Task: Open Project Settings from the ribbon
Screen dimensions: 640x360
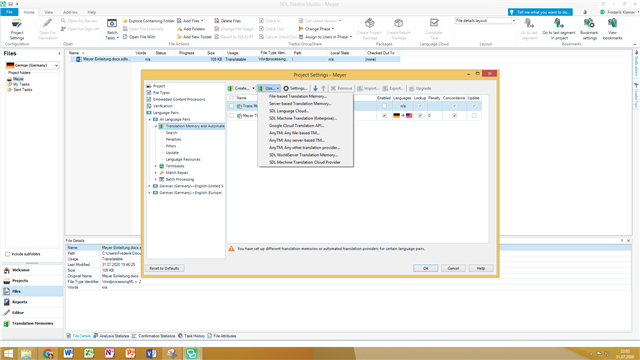Action: coord(17,29)
